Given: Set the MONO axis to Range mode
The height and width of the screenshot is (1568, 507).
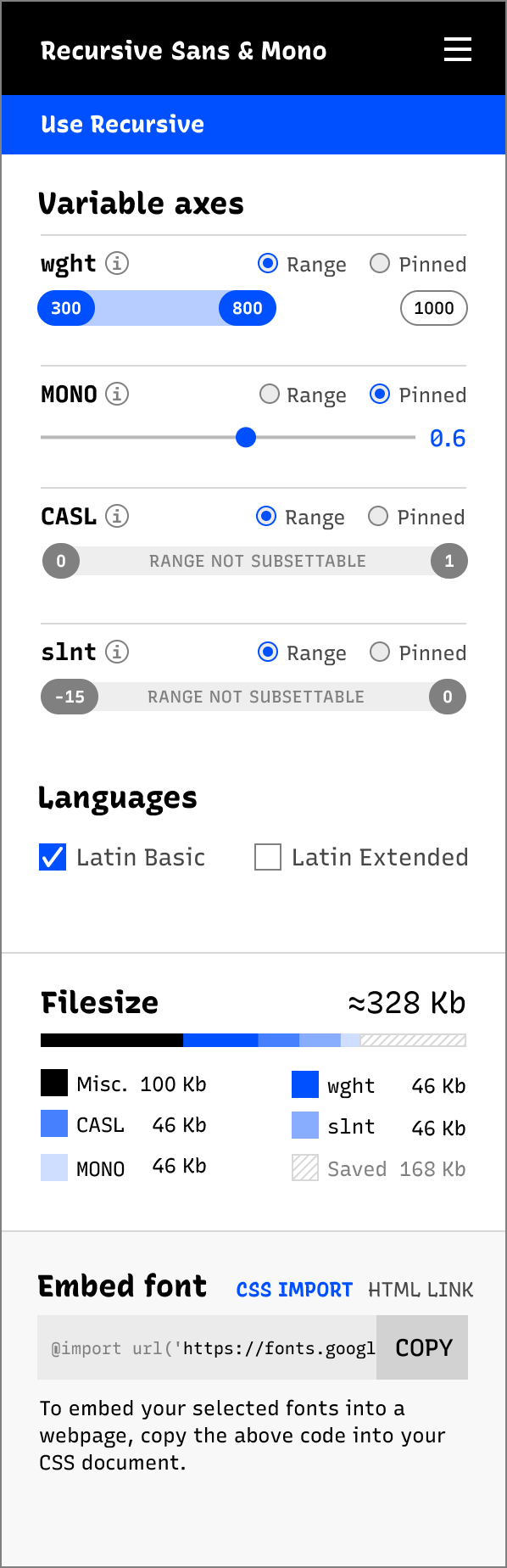Looking at the screenshot, I should pyautogui.click(x=268, y=394).
